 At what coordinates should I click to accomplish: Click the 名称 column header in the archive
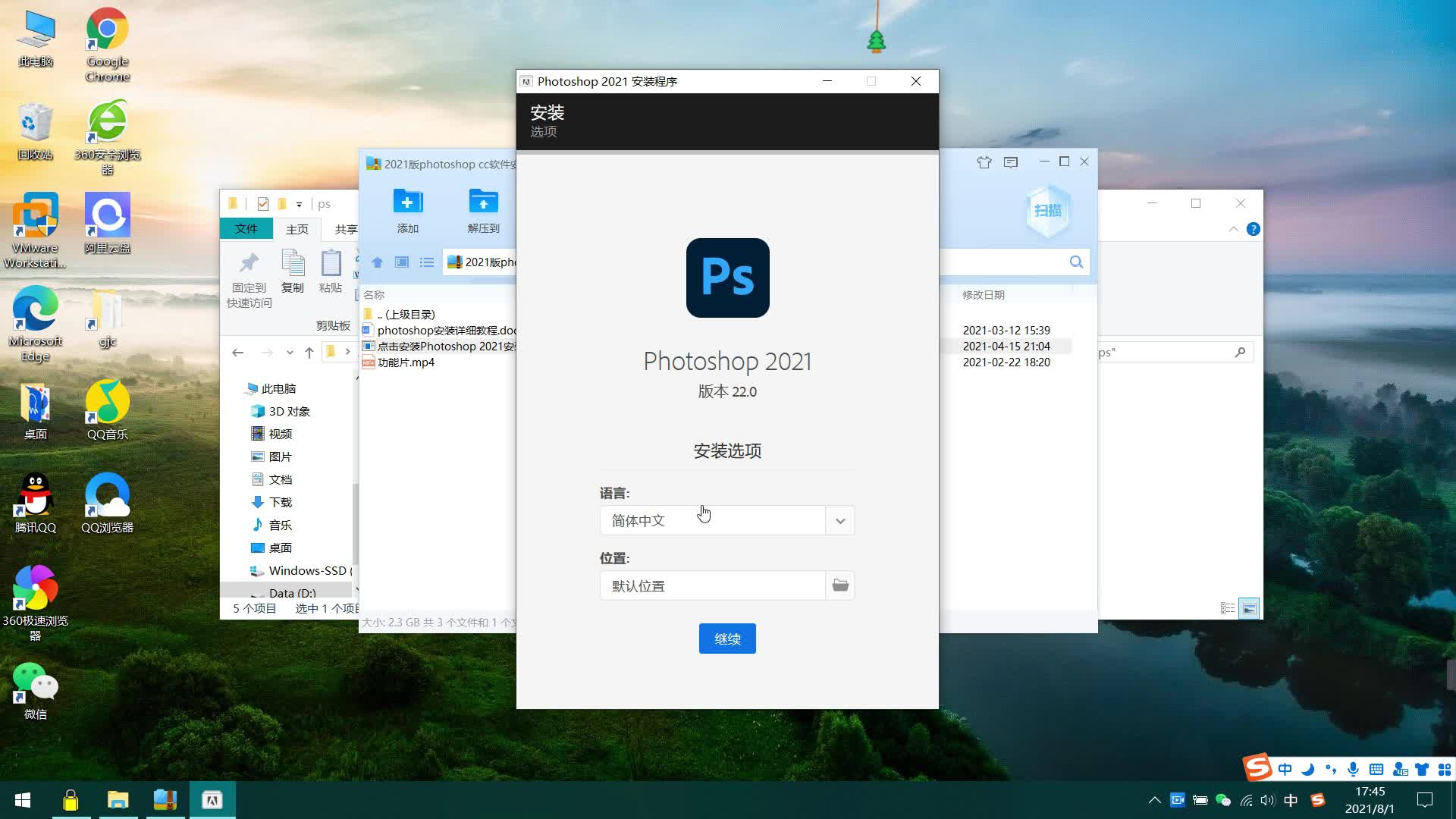tap(374, 295)
